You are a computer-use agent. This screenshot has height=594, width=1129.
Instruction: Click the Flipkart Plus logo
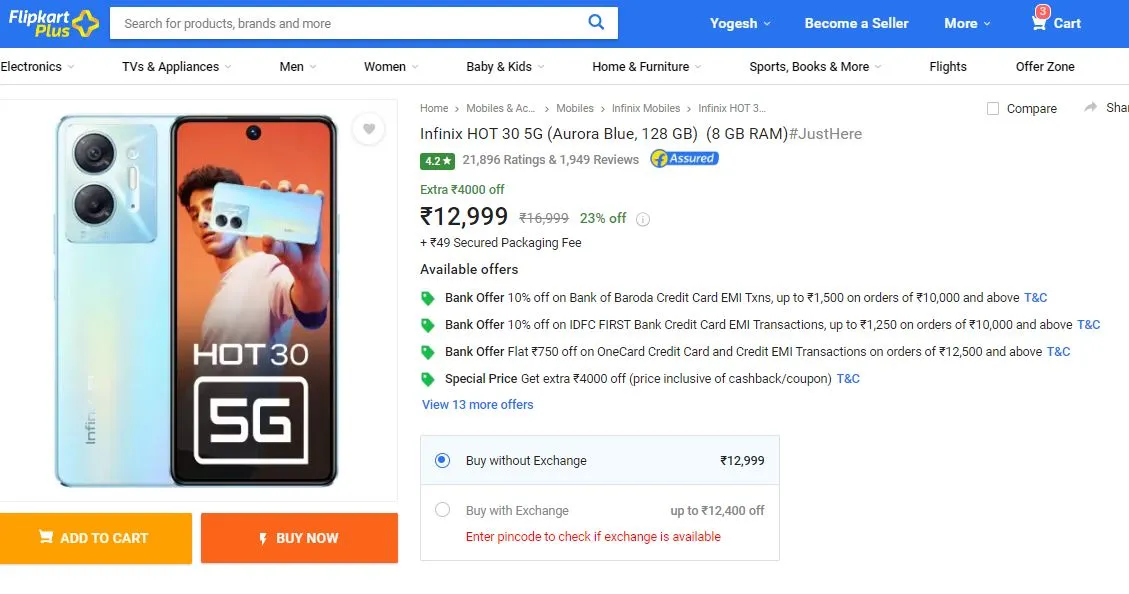pyautogui.click(x=53, y=23)
